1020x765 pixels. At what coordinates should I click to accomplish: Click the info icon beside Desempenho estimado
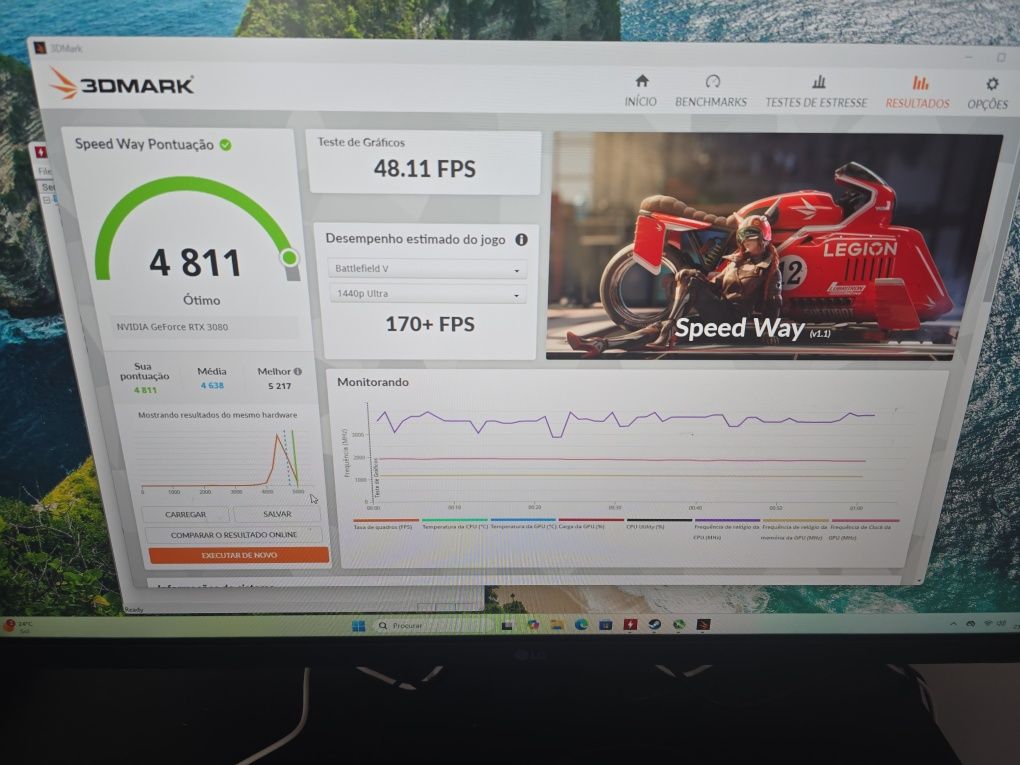click(521, 239)
